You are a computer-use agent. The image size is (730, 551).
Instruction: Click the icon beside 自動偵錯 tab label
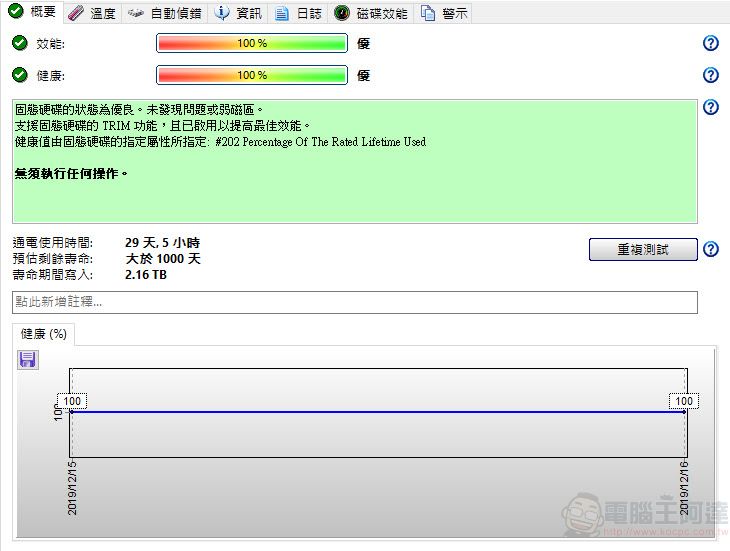click(135, 13)
